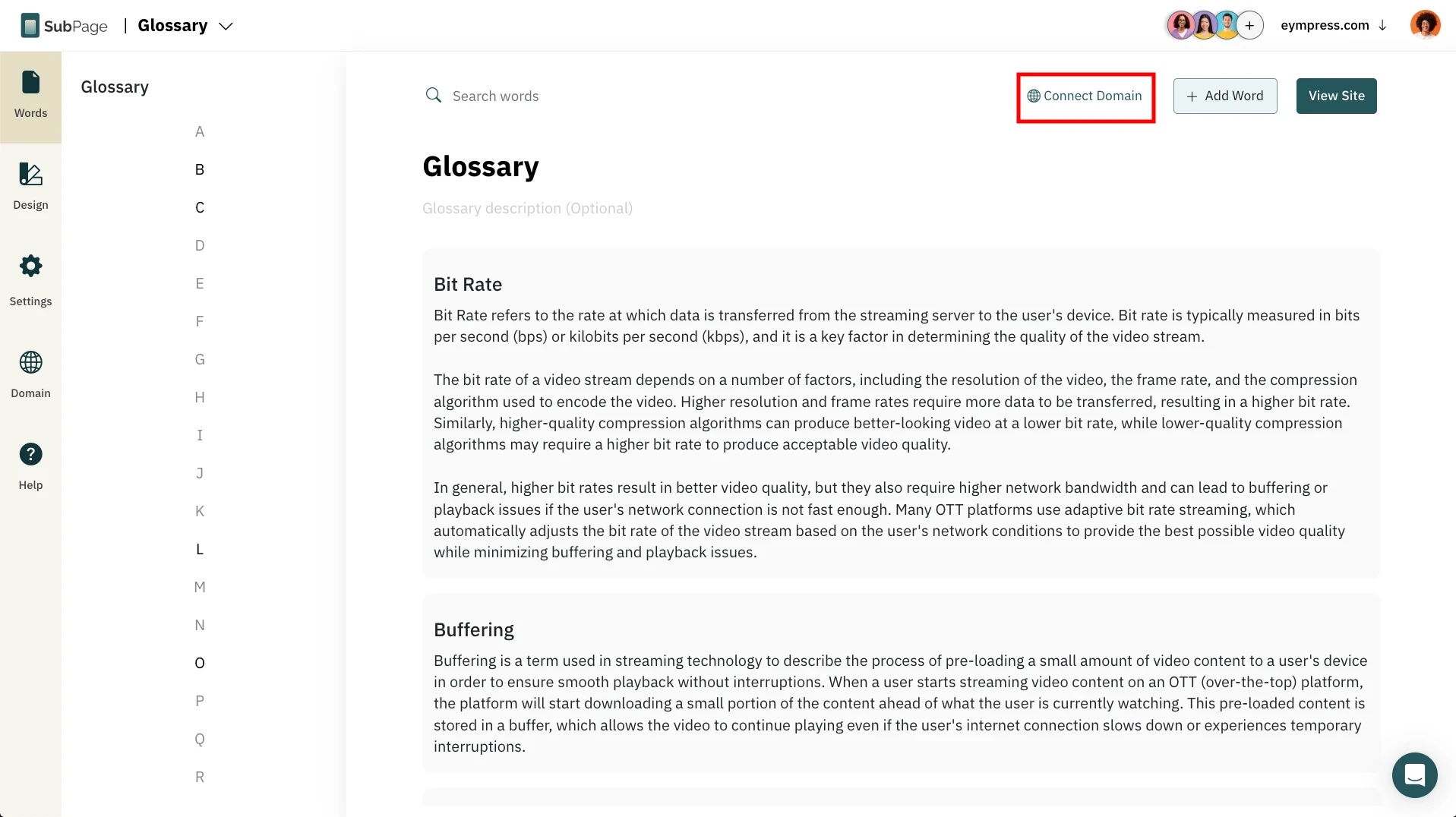1456x817 pixels.
Task: Click the Glossary description optional field
Action: tap(527, 208)
